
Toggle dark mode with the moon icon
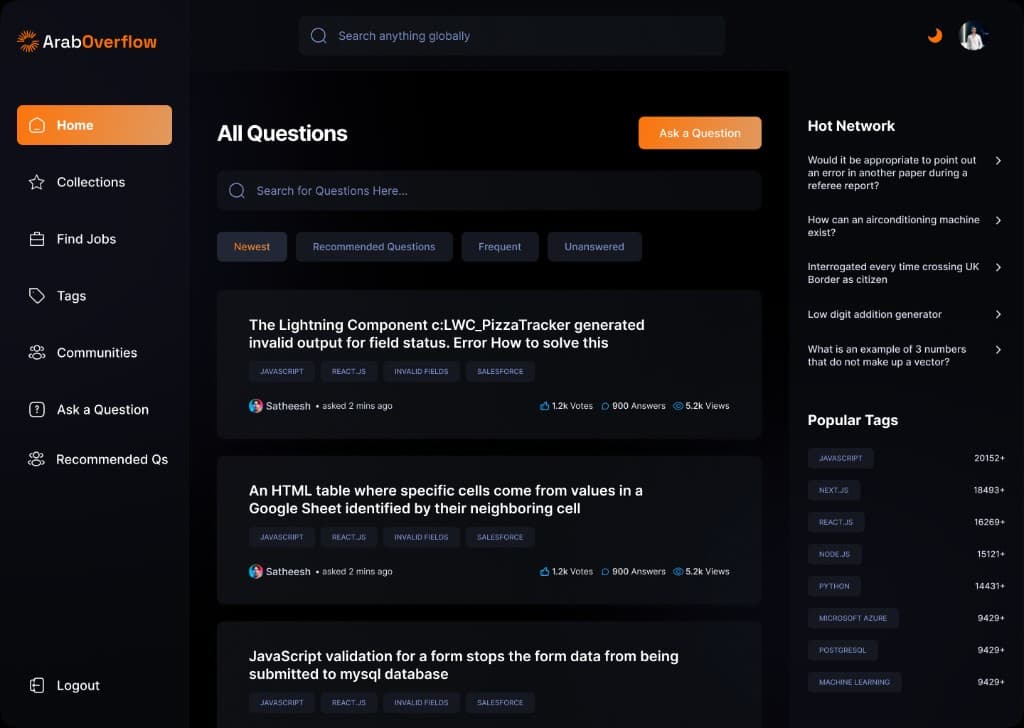pos(935,36)
